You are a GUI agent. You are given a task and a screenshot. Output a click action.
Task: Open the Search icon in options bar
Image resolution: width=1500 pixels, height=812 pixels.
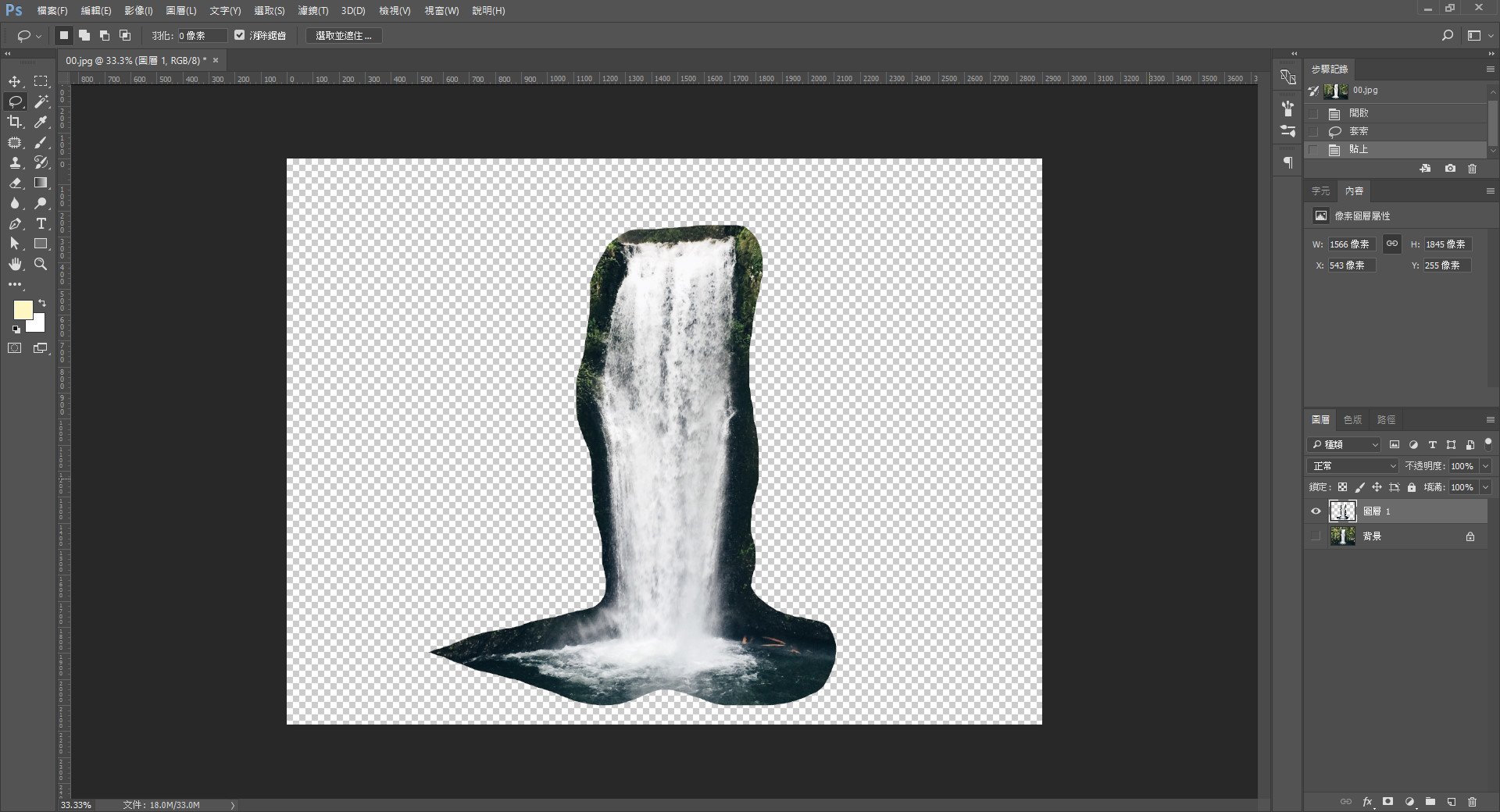point(1448,35)
